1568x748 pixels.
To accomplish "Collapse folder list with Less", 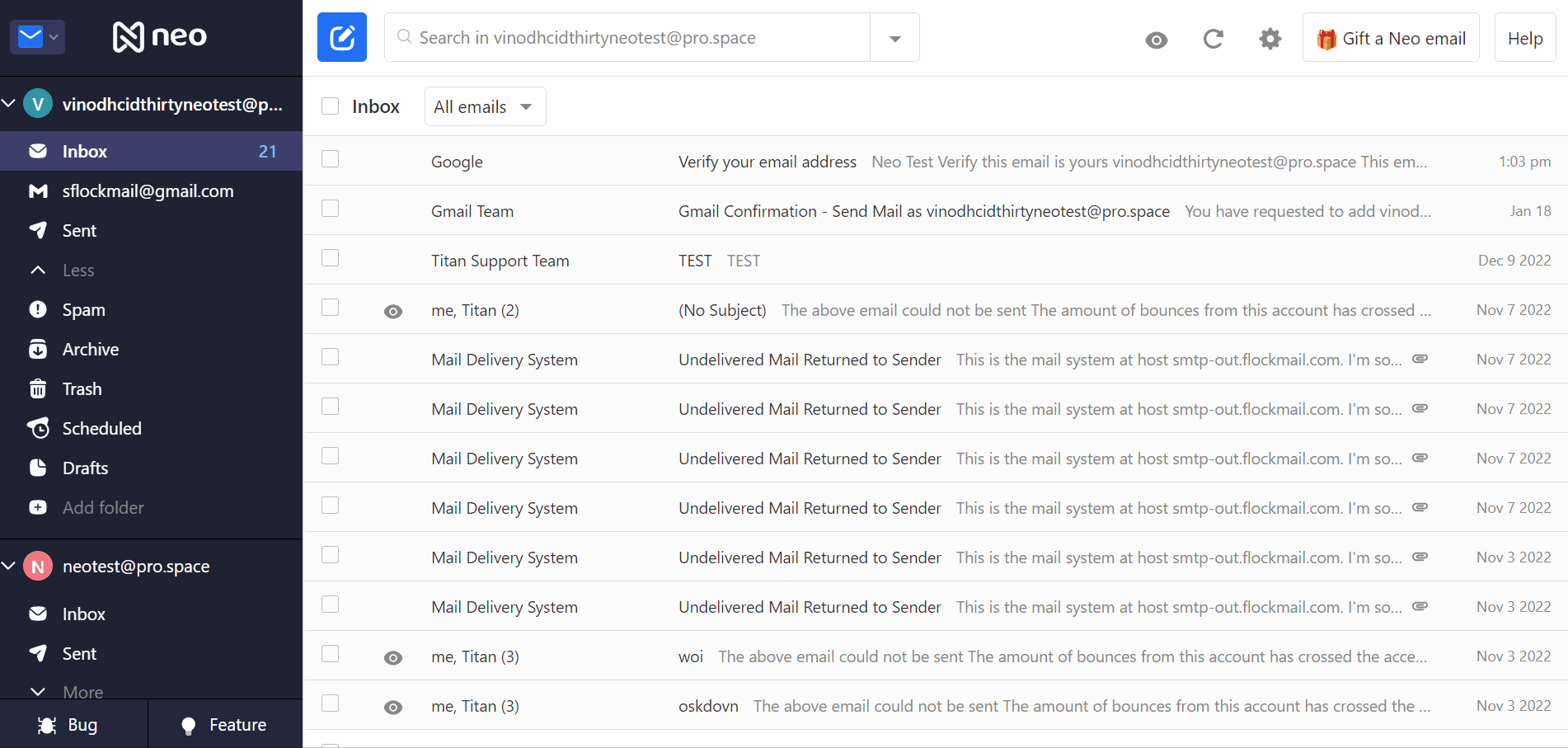I will click(x=152, y=270).
